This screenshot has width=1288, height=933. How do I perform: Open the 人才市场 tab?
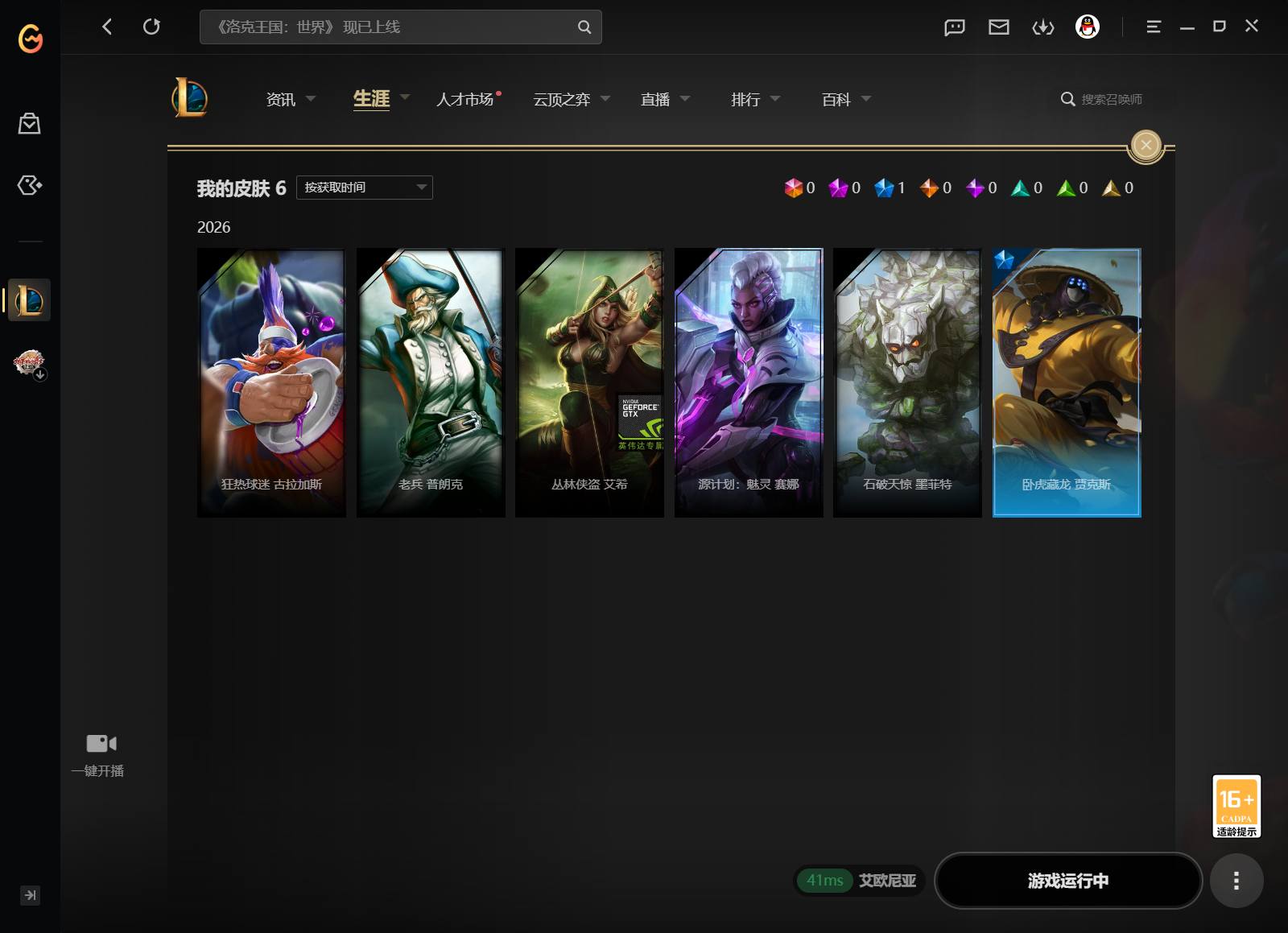[464, 99]
